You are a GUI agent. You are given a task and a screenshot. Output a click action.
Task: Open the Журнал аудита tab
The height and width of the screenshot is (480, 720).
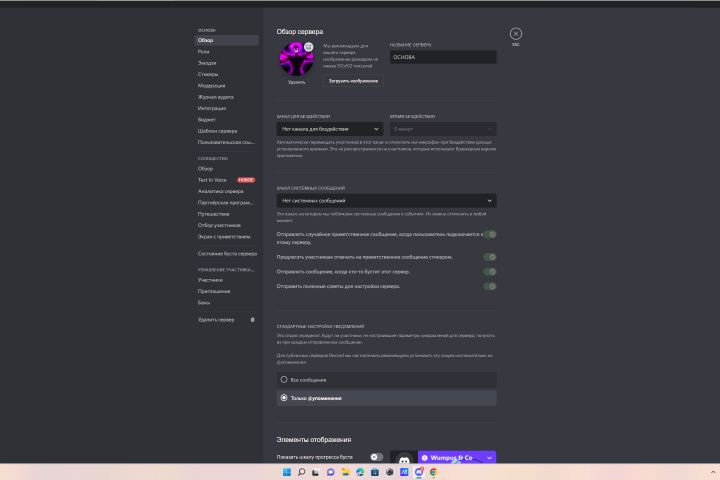[226, 97]
